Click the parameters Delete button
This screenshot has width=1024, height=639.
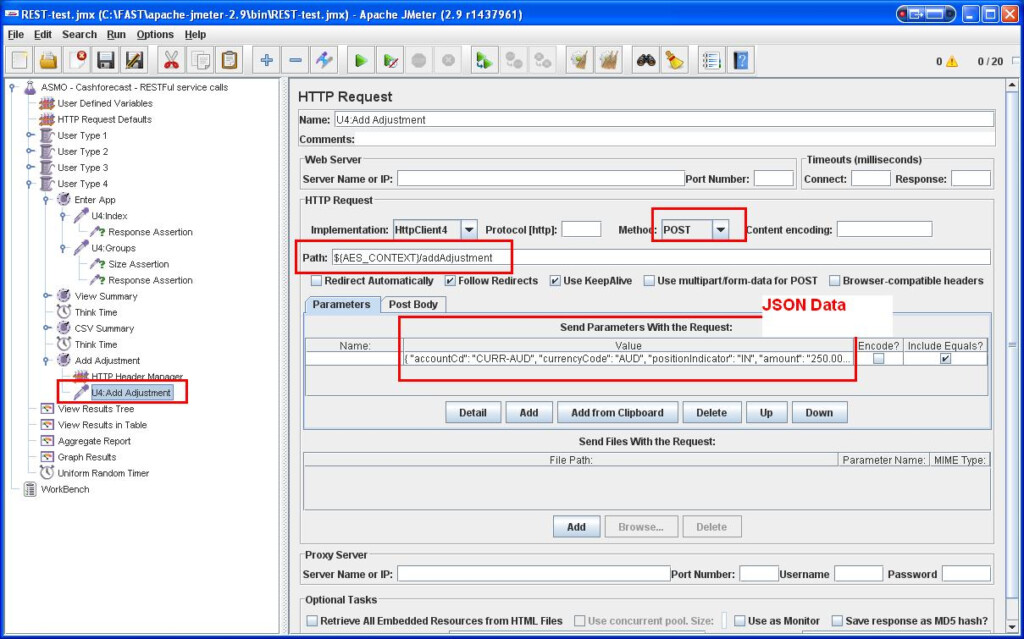(711, 412)
